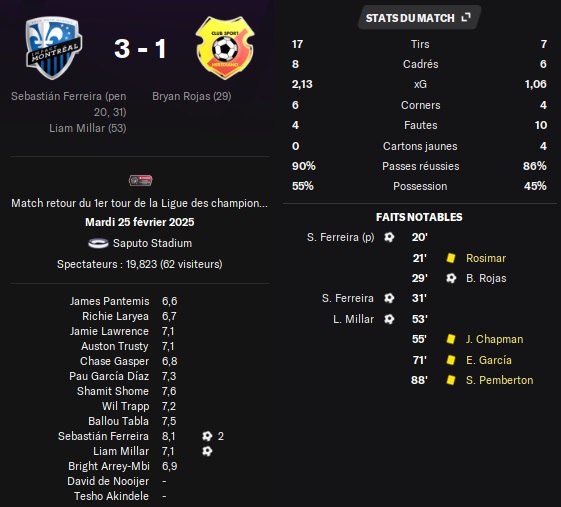Screen dimensions: 561x507
Task: Click yellow card icon beside J. Chapman
Action: (x=451, y=339)
